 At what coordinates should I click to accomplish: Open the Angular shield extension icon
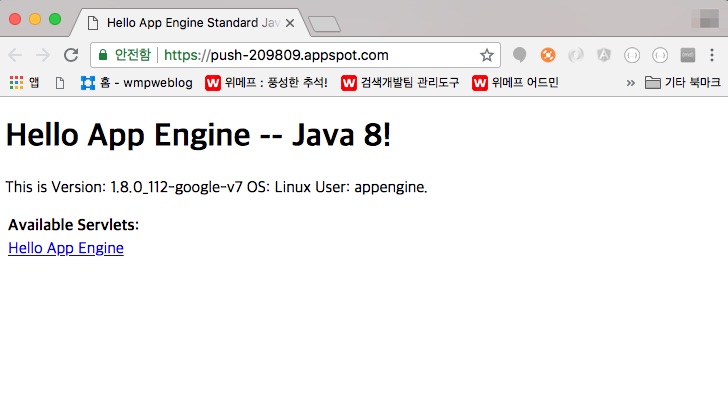click(604, 56)
